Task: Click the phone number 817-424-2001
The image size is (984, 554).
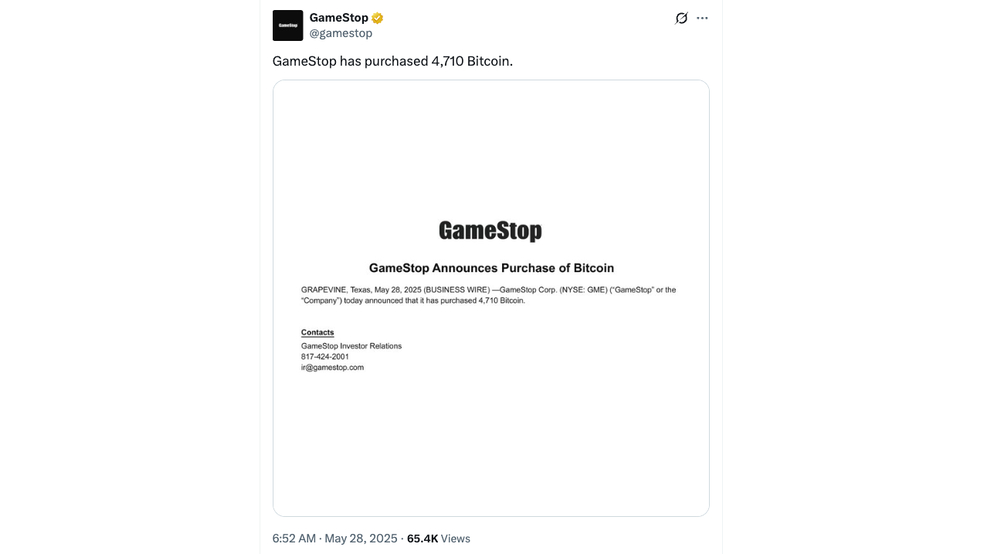Action: point(325,356)
